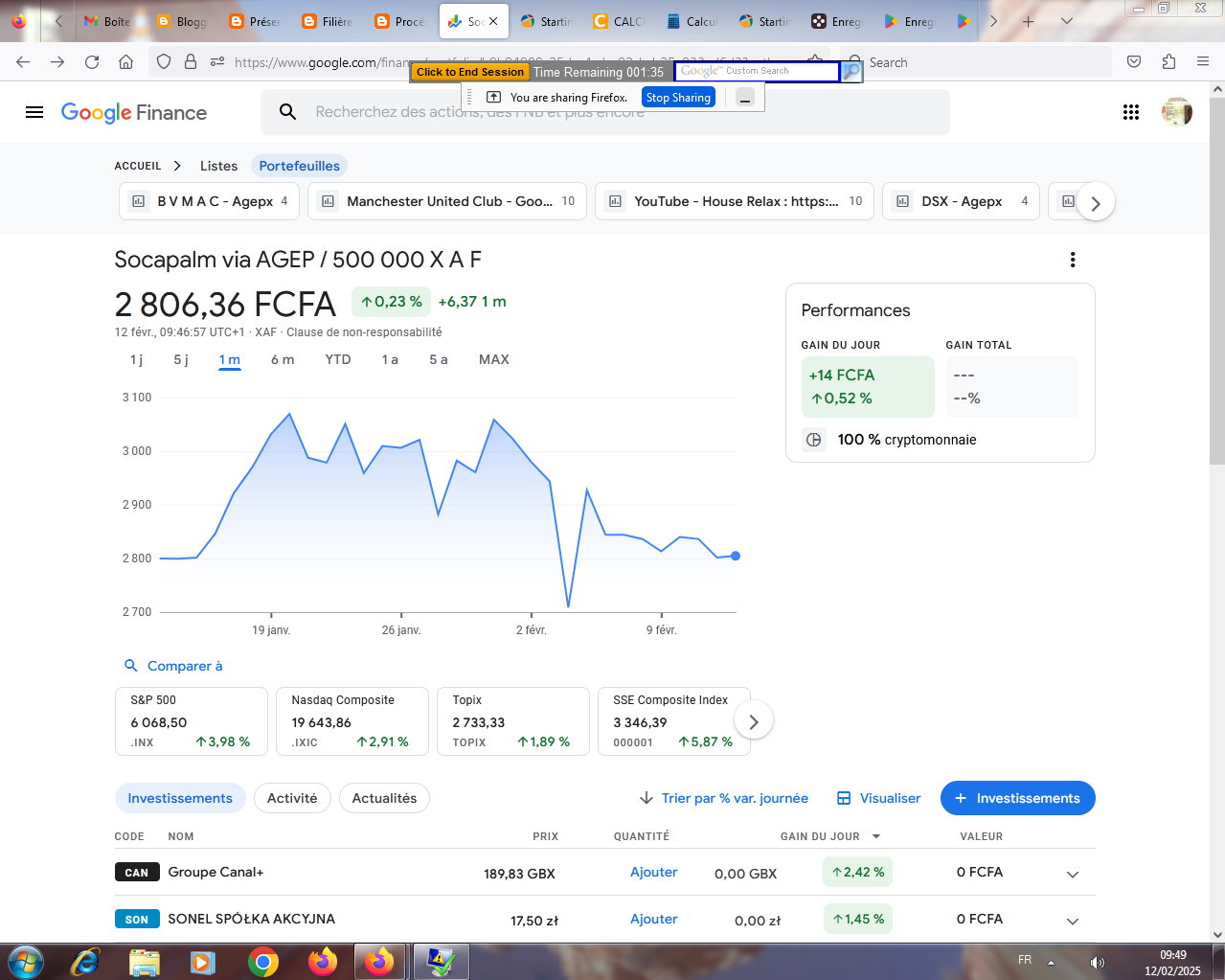Open a new Firefox tab
This screenshot has width=1225, height=980.
point(1028,21)
